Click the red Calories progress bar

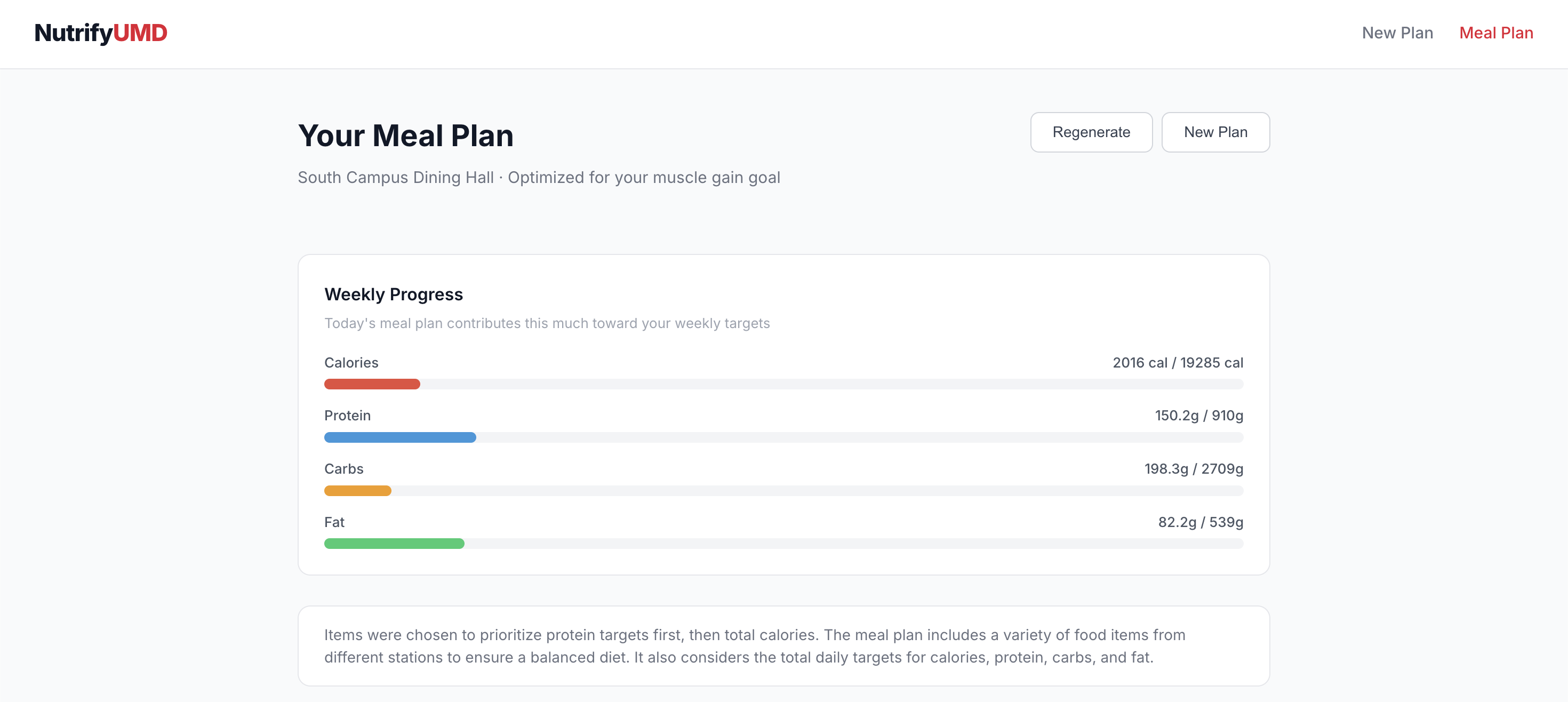coord(372,384)
